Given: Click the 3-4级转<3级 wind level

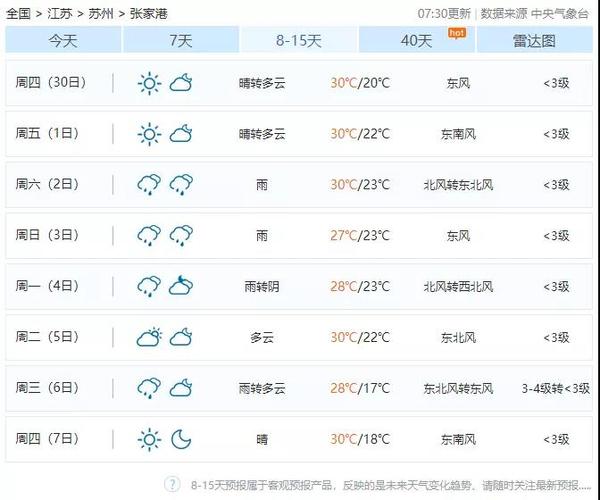Looking at the screenshot, I should [556, 389].
